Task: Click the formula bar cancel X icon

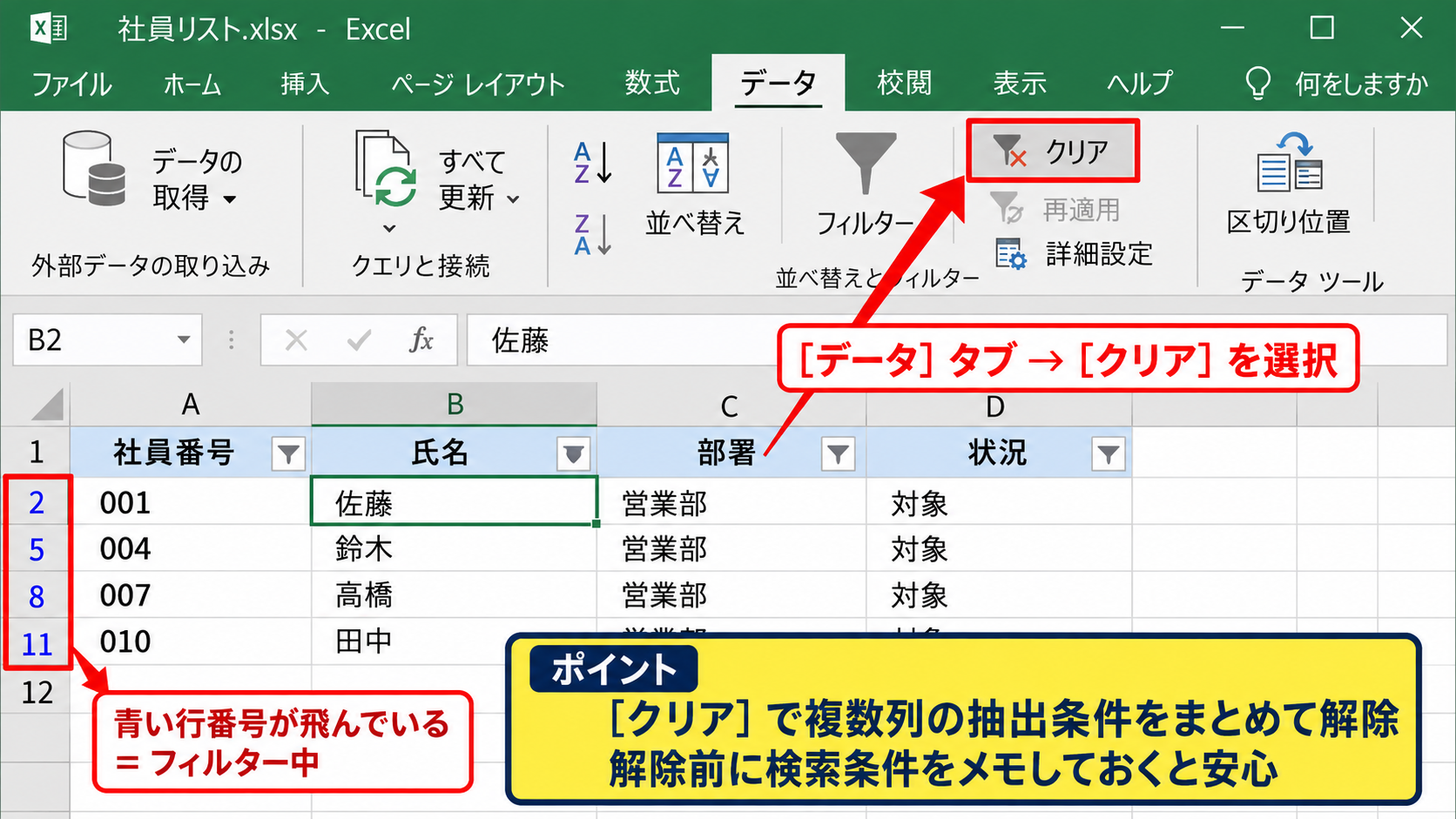Action: pos(296,340)
